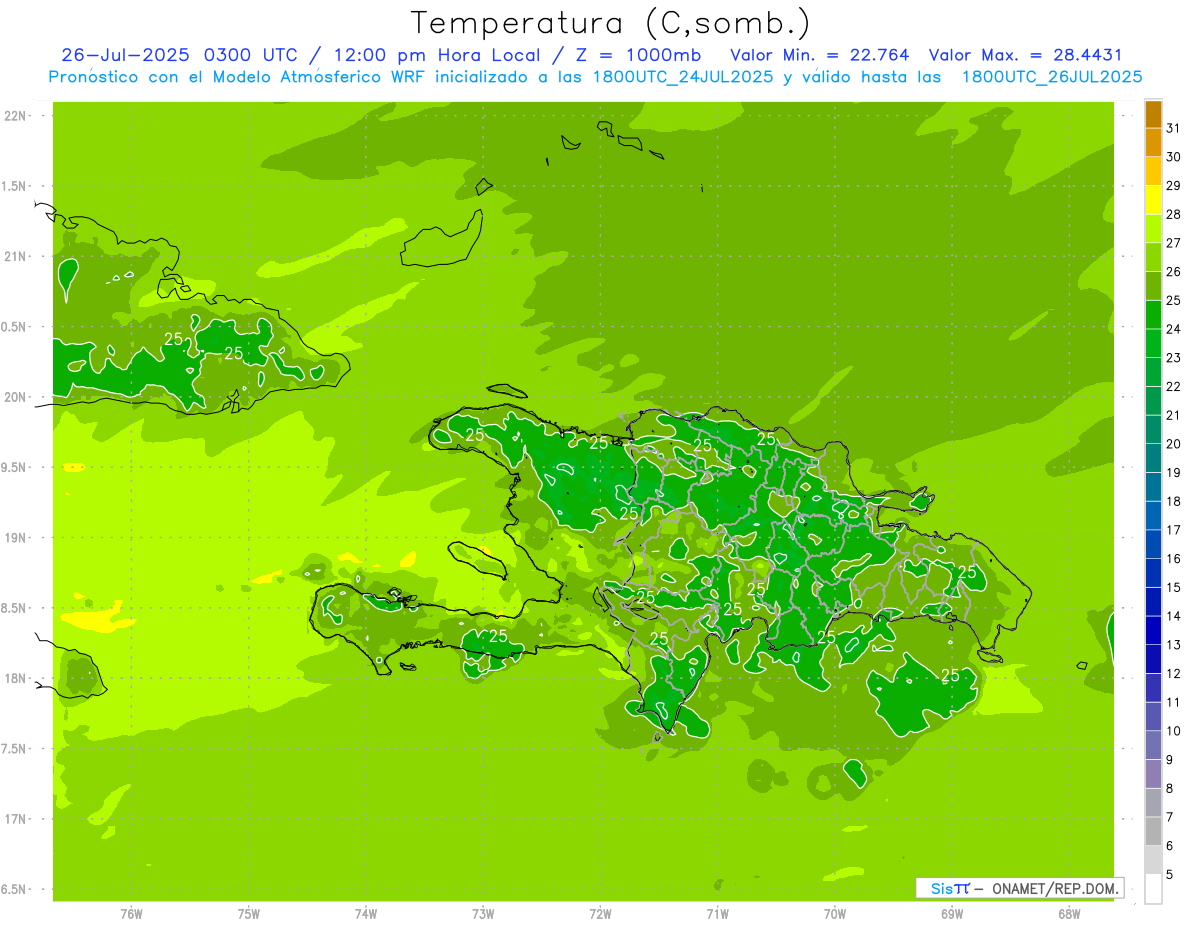Image resolution: width=1200 pixels, height=927 pixels.
Task: Select the 73W longitude axis label
Action: [x=483, y=915]
